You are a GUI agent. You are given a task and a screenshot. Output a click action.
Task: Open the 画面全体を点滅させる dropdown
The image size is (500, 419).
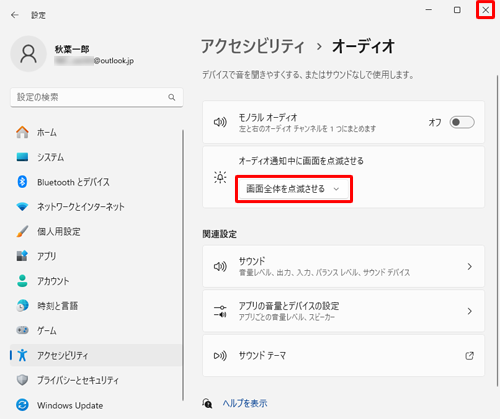click(294, 189)
